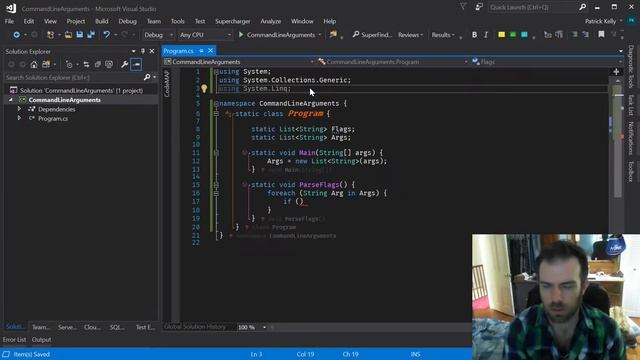The height and width of the screenshot is (360, 640).
Task: Open the Patrick Kelly account dropdown
Action: point(604,21)
